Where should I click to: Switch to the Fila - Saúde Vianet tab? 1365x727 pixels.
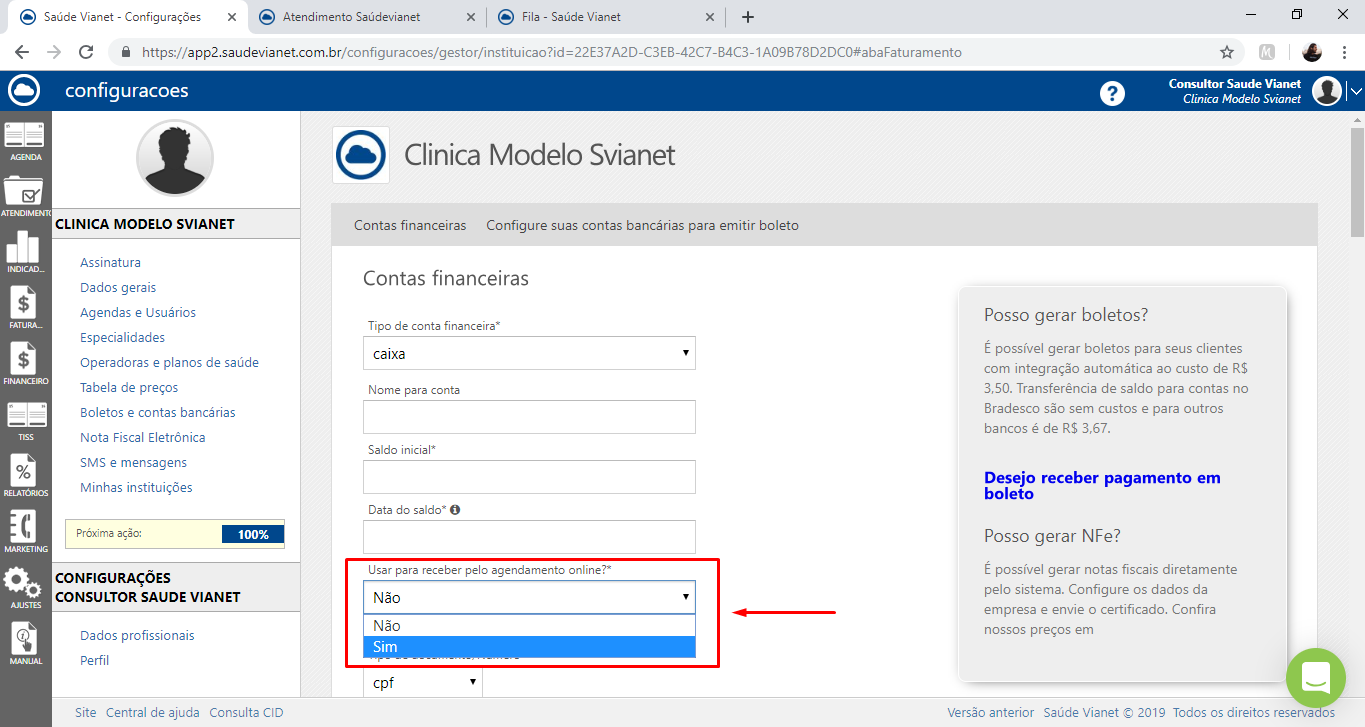coord(605,17)
